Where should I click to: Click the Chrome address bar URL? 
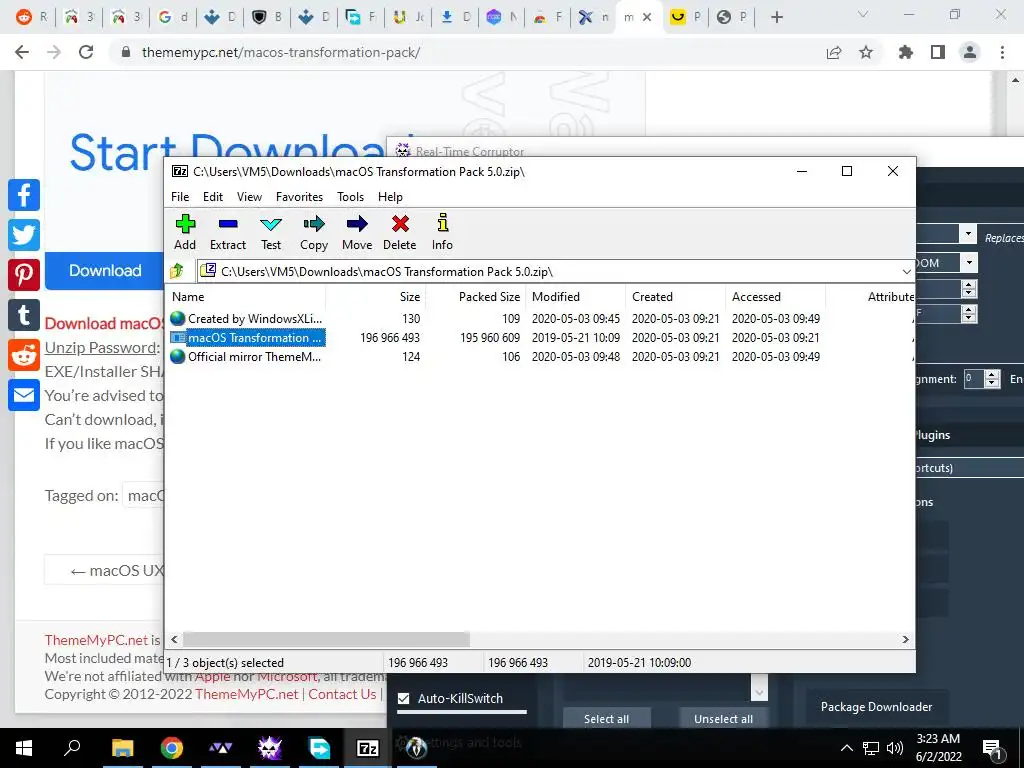pos(281,52)
